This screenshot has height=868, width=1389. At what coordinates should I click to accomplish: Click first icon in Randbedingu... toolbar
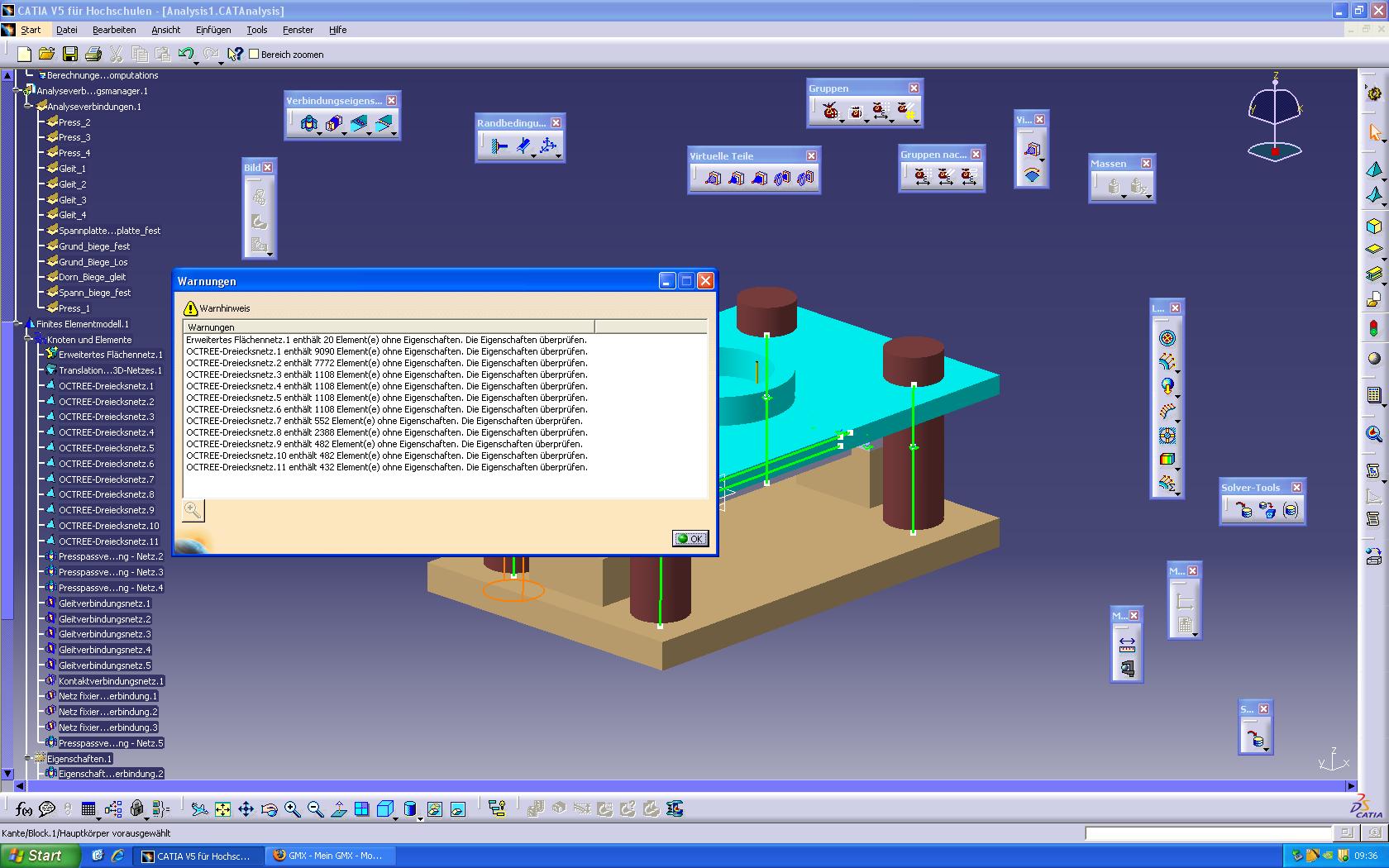pyautogui.click(x=499, y=146)
